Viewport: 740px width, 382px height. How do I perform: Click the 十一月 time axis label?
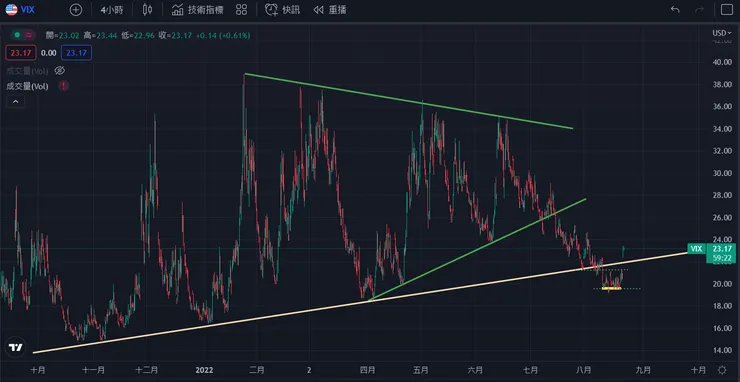click(93, 370)
